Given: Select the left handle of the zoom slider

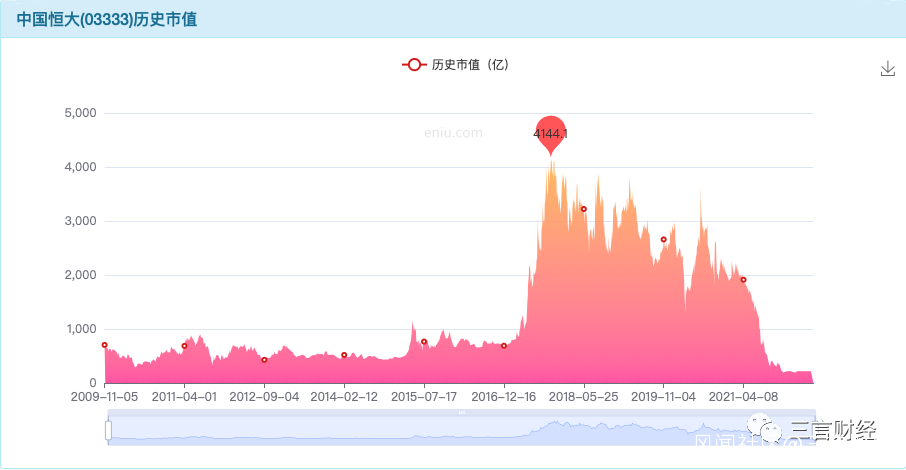Looking at the screenshot, I should 108,430.
